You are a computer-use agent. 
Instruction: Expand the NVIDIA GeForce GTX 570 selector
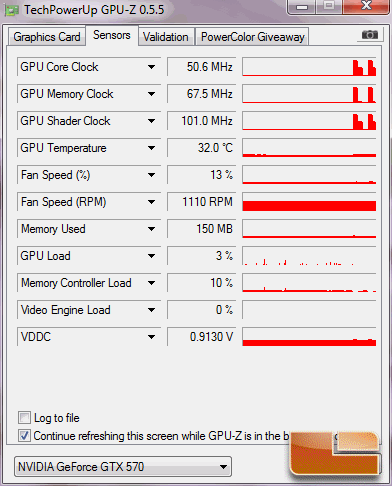(123, 467)
